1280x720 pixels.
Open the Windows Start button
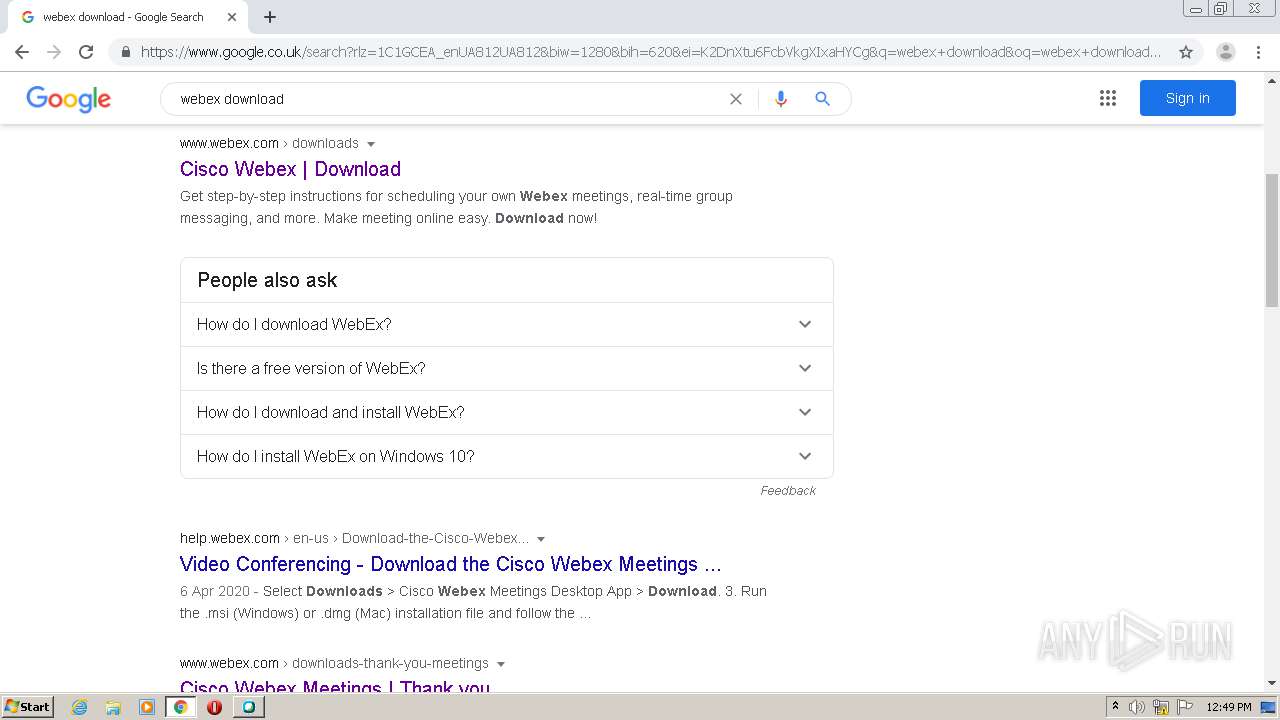tap(28, 706)
